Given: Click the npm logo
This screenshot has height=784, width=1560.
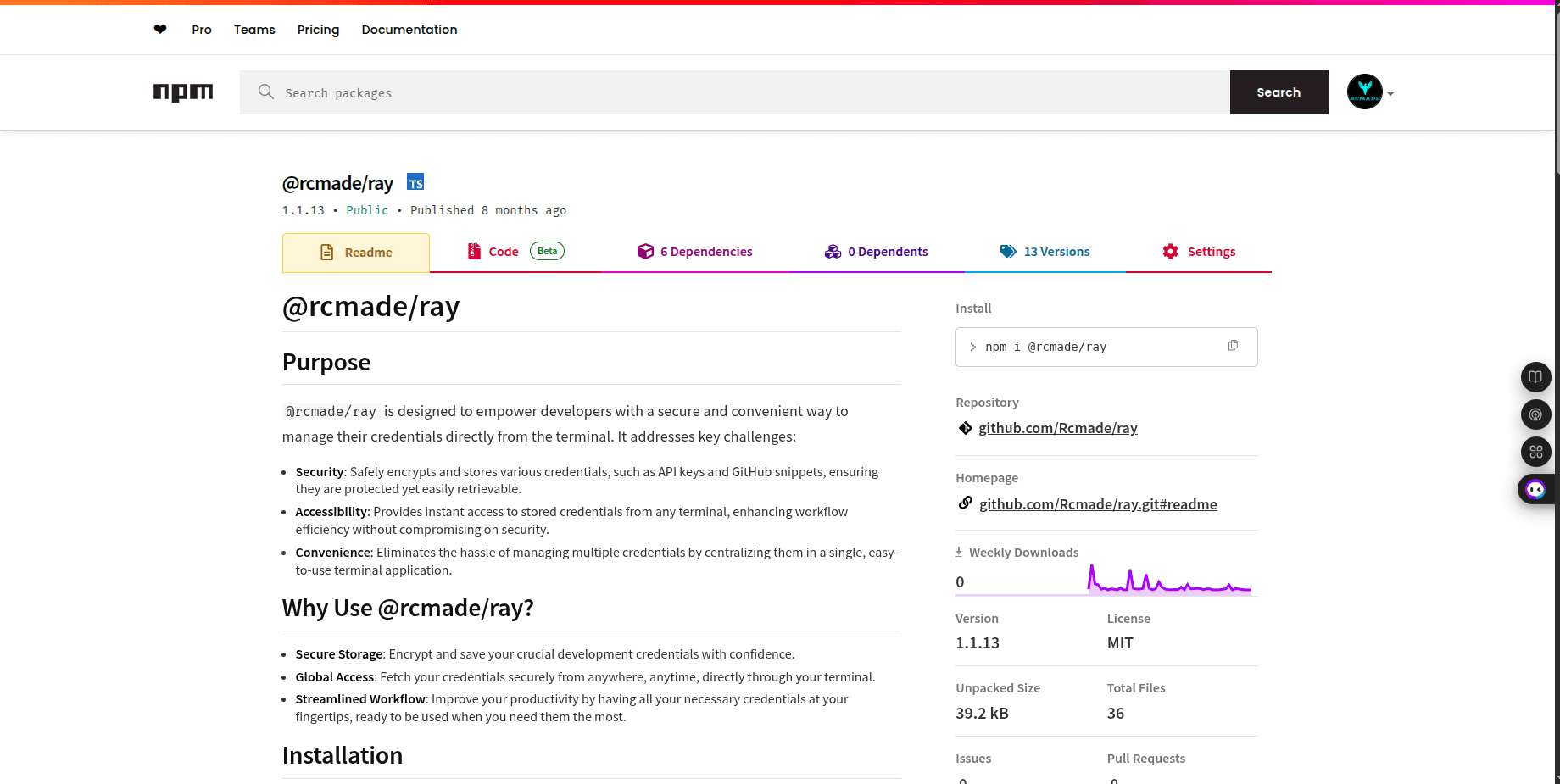Looking at the screenshot, I should coord(183,92).
